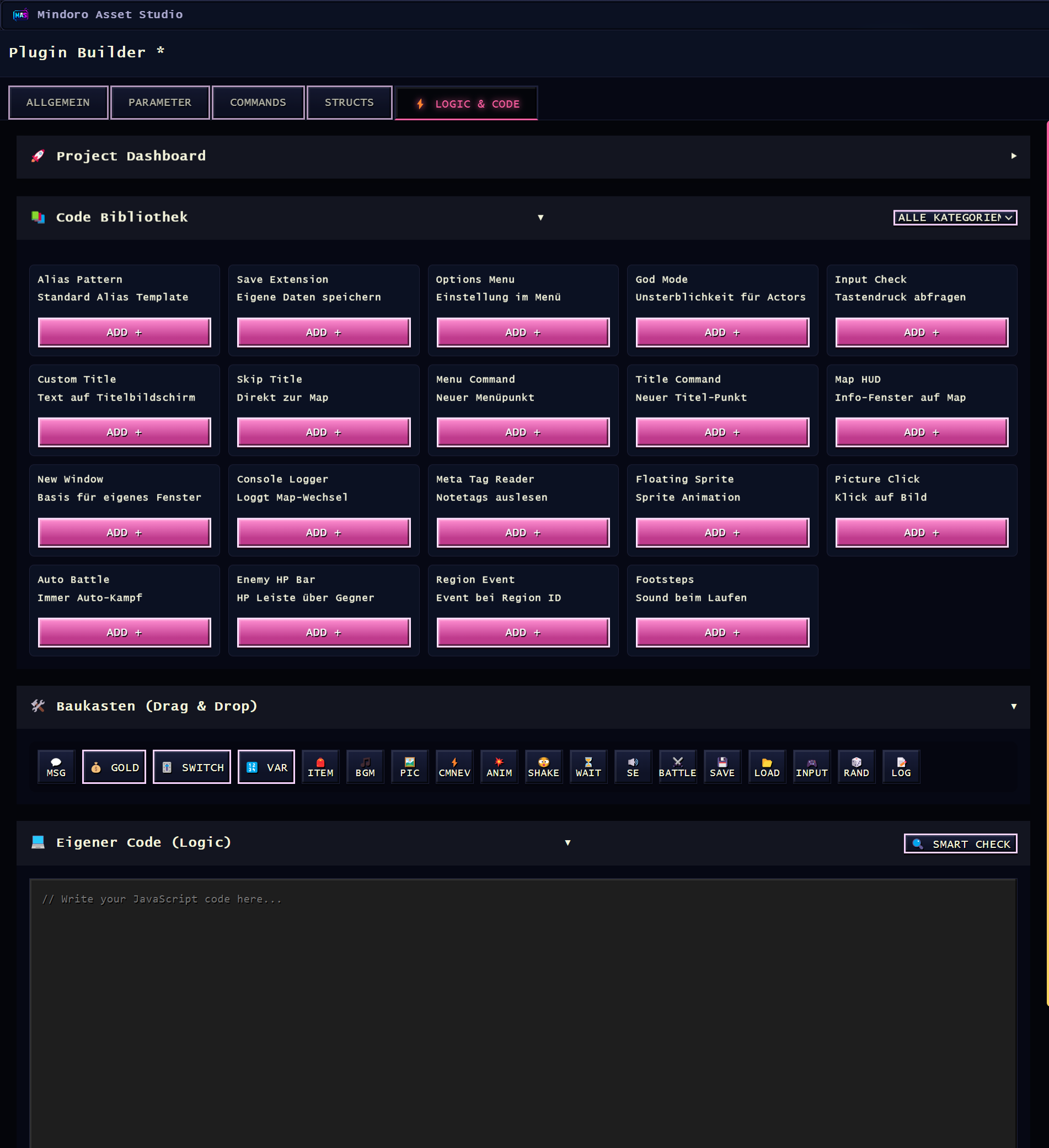This screenshot has height=1148, width=1049.
Task: Switch to the Allgemein tab
Action: click(58, 103)
